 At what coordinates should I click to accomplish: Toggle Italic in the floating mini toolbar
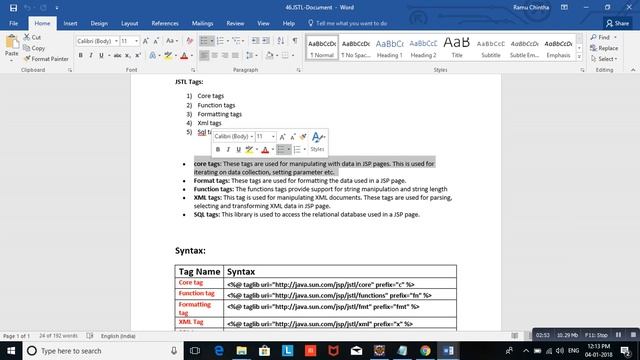pos(228,149)
